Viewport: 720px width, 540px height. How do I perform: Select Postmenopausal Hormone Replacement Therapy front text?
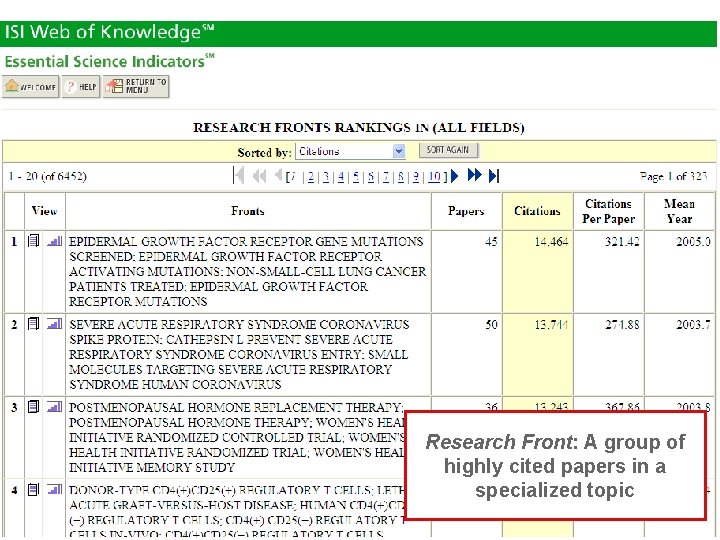[x=236, y=438]
